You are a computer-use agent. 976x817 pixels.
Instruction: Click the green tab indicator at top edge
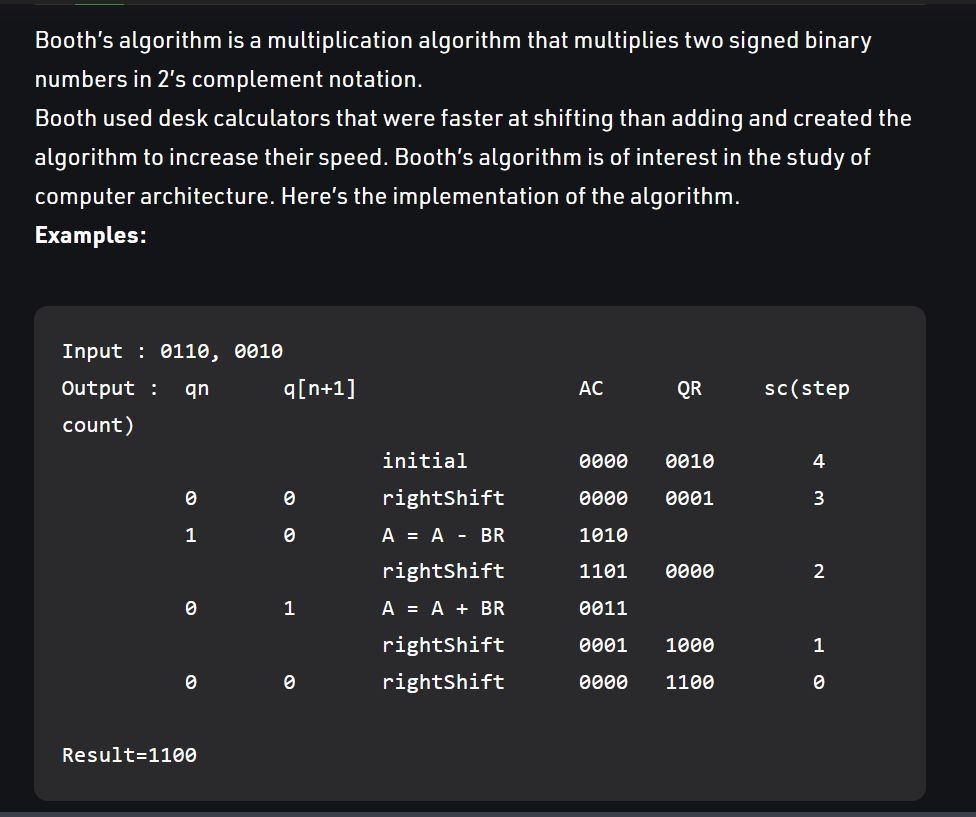tap(100, 3)
